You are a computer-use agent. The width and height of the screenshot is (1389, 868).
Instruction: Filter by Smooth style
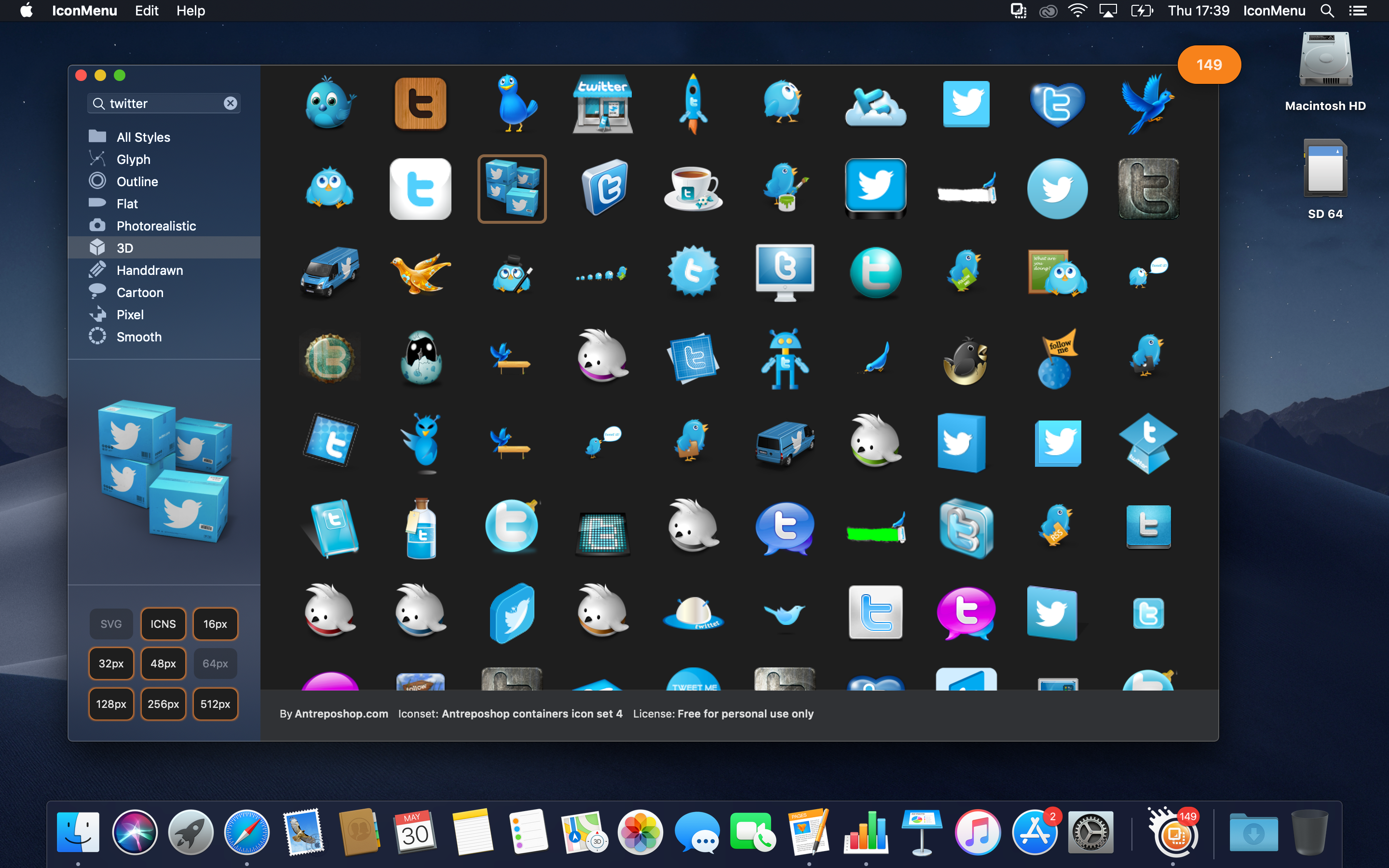(164, 337)
